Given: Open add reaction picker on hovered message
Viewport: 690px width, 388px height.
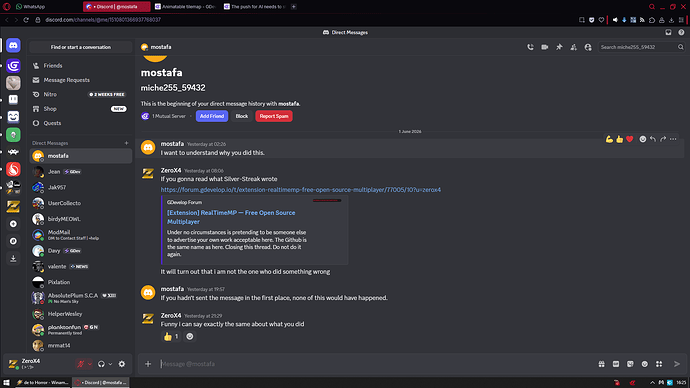Looking at the screenshot, I should coord(642,139).
